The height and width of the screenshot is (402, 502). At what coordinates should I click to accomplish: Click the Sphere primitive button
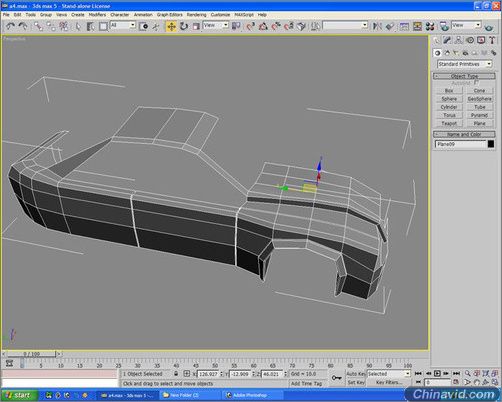pyautogui.click(x=449, y=99)
